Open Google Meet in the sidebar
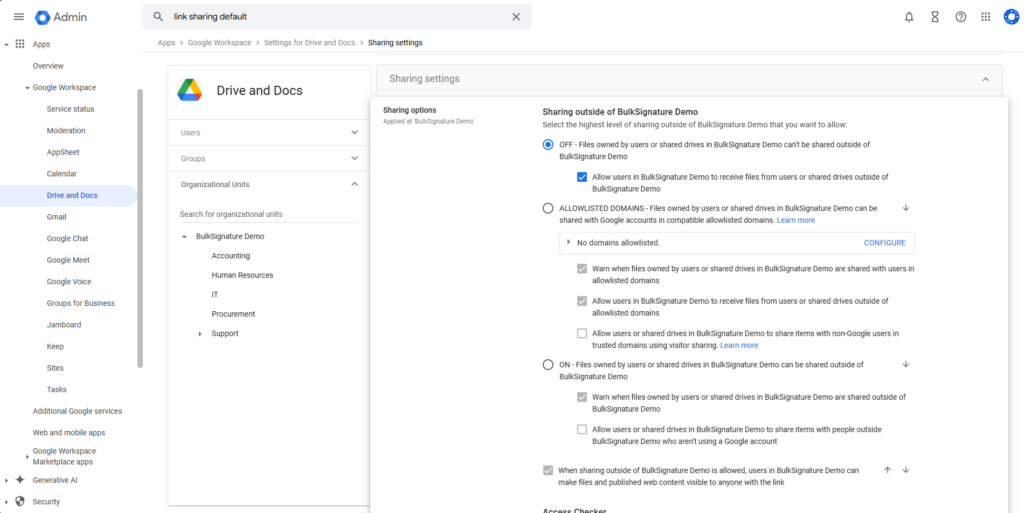 pos(66,260)
